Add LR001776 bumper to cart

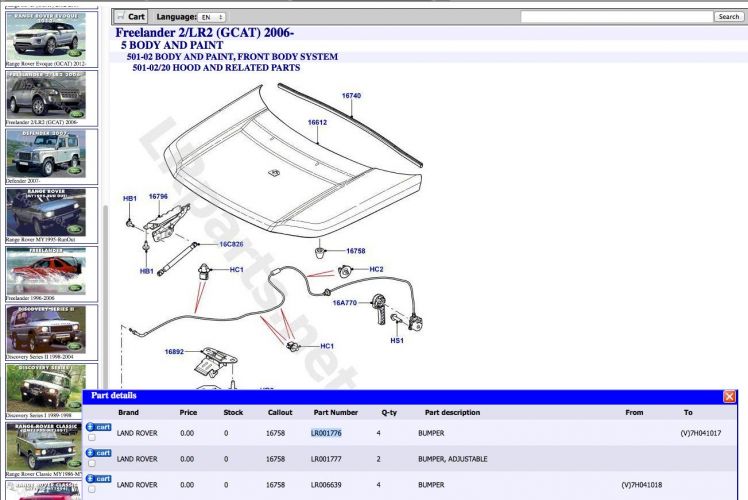coord(99,427)
